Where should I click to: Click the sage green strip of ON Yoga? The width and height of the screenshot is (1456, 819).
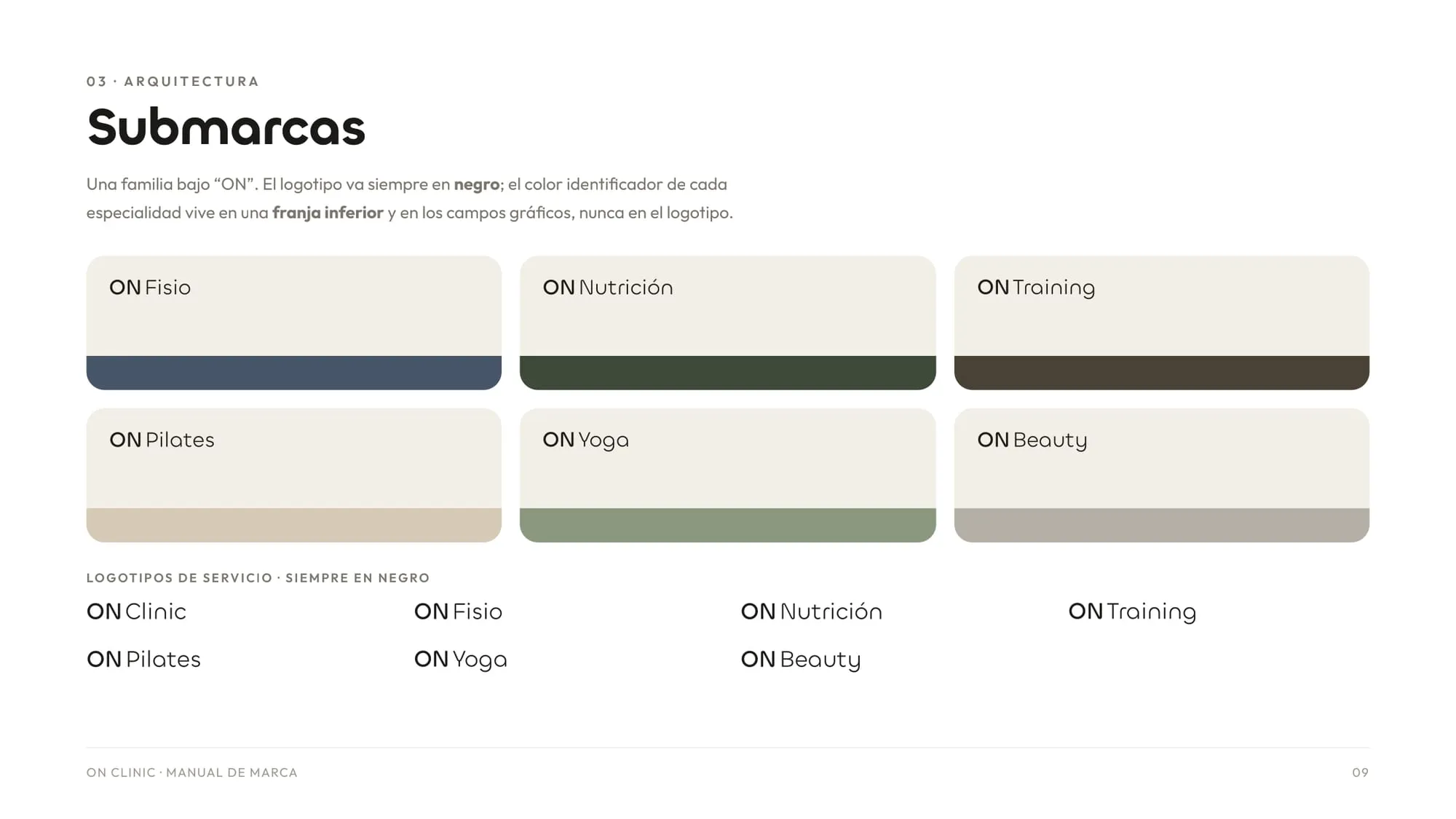[x=727, y=525]
